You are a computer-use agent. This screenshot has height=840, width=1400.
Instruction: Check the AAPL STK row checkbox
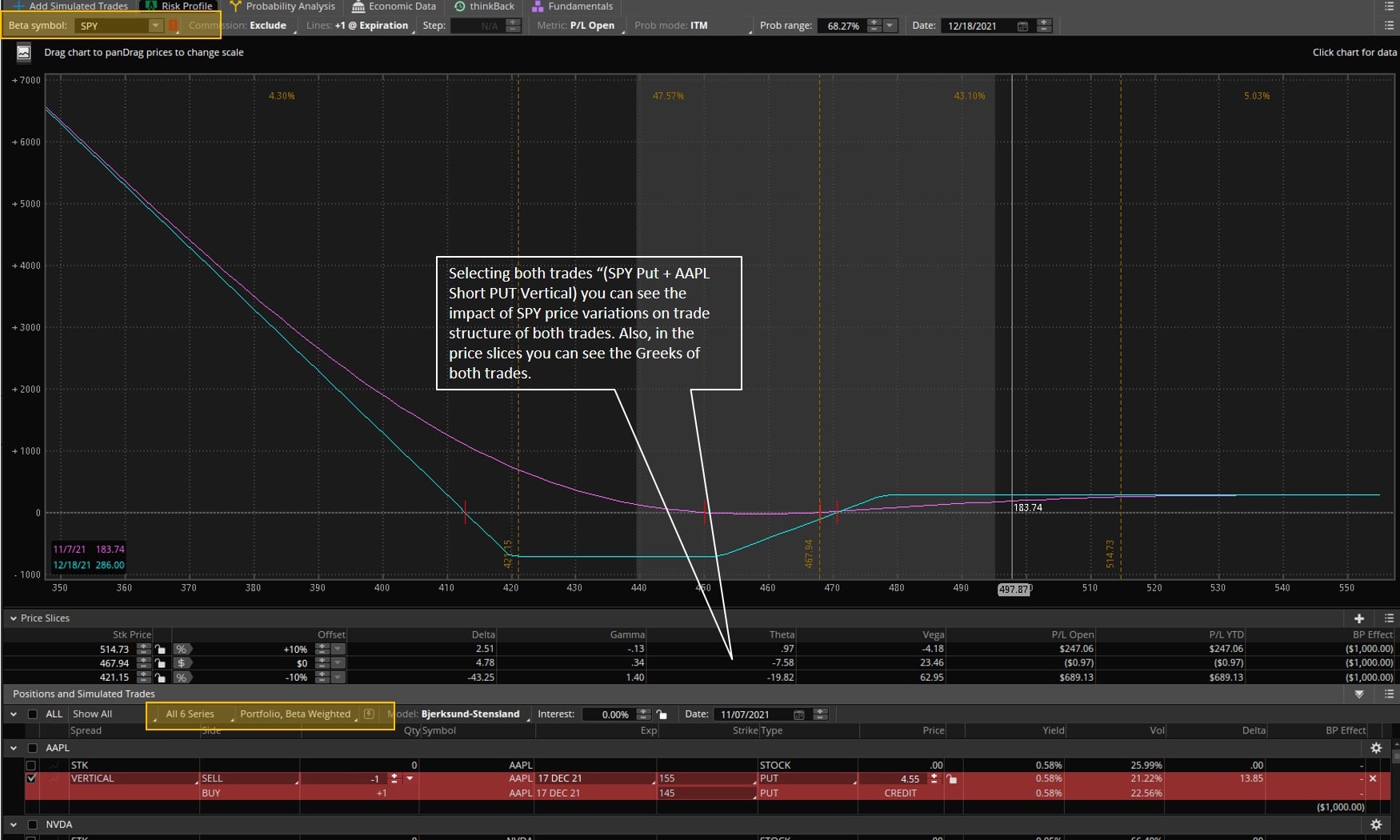point(32,766)
